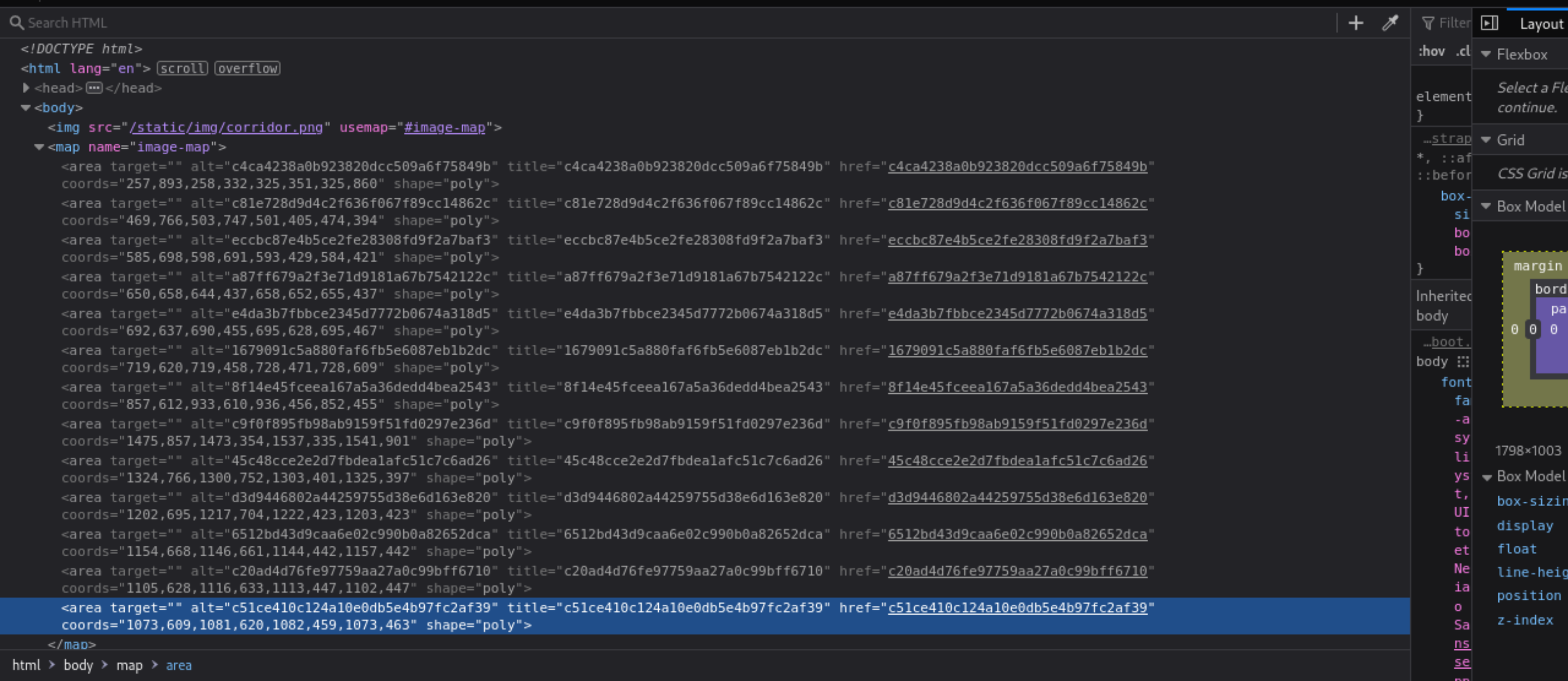Click body in the breadcrumb bar
Viewport: 1568px width, 681px height.
tap(78, 665)
